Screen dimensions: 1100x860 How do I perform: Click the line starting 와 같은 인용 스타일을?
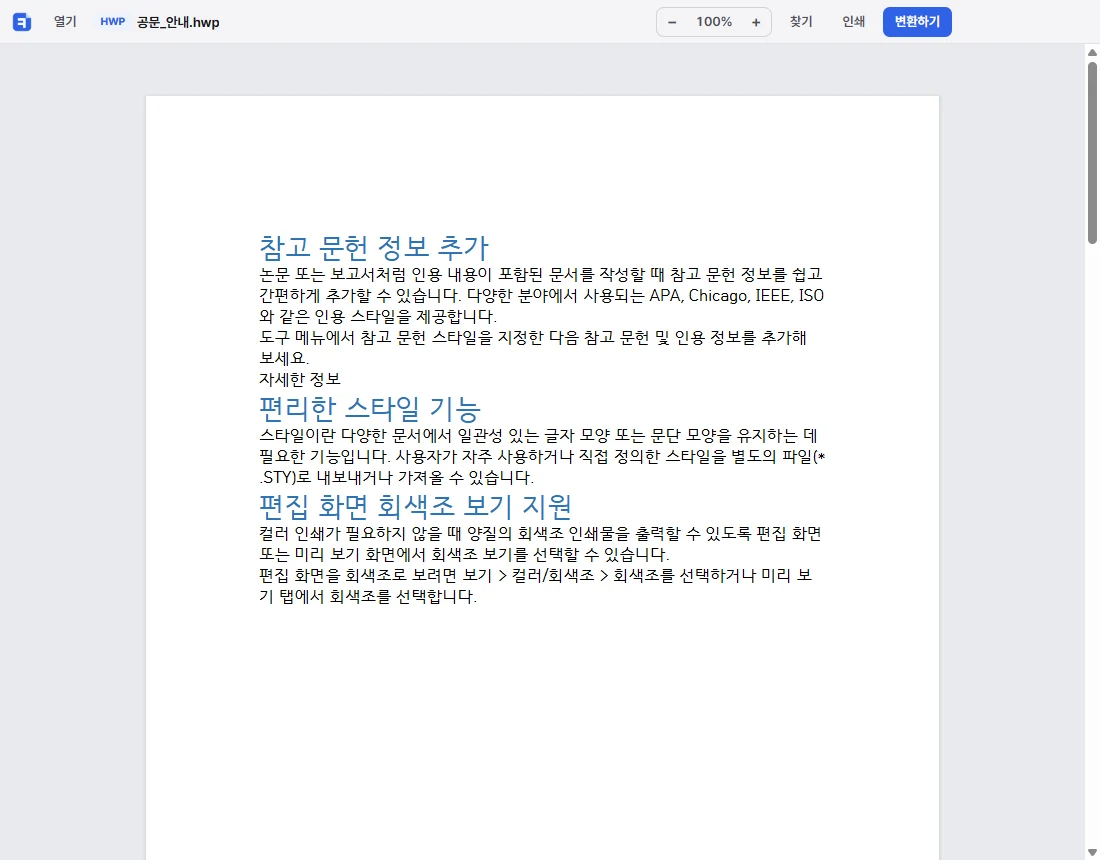pyautogui.click(x=378, y=316)
